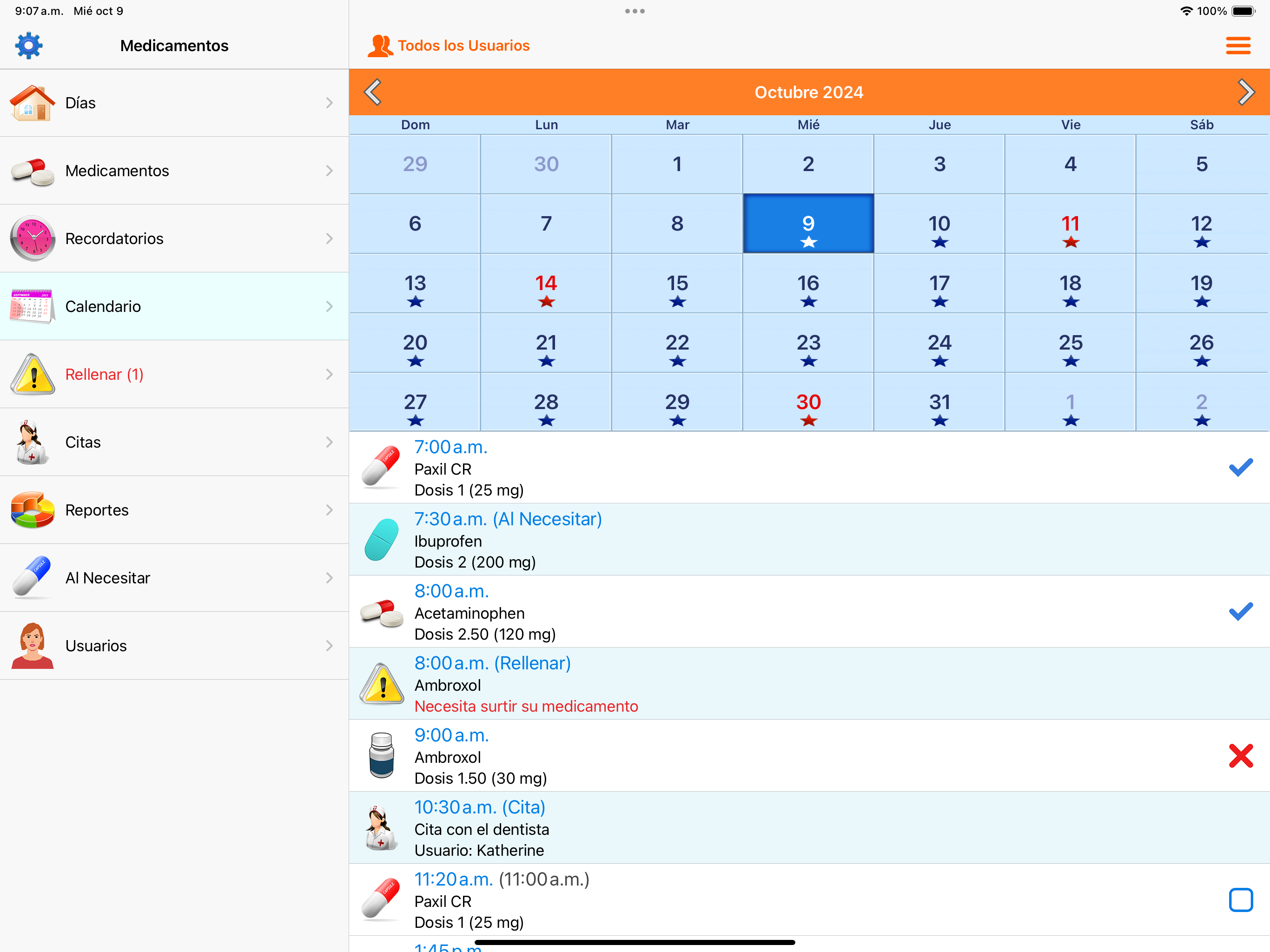Go to previous month with left arrow

tap(373, 92)
